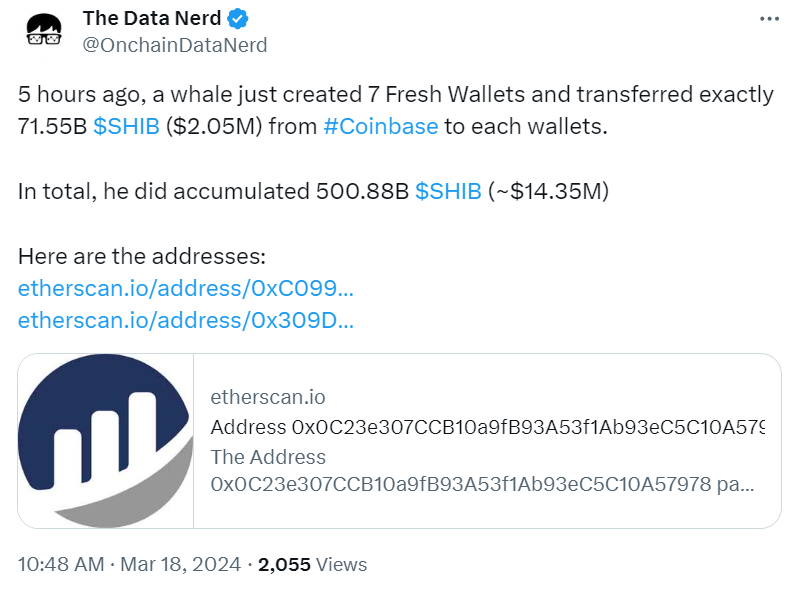Open the etherscan 0xC099 address link
This screenshot has height=591, width=801.
(x=186, y=288)
